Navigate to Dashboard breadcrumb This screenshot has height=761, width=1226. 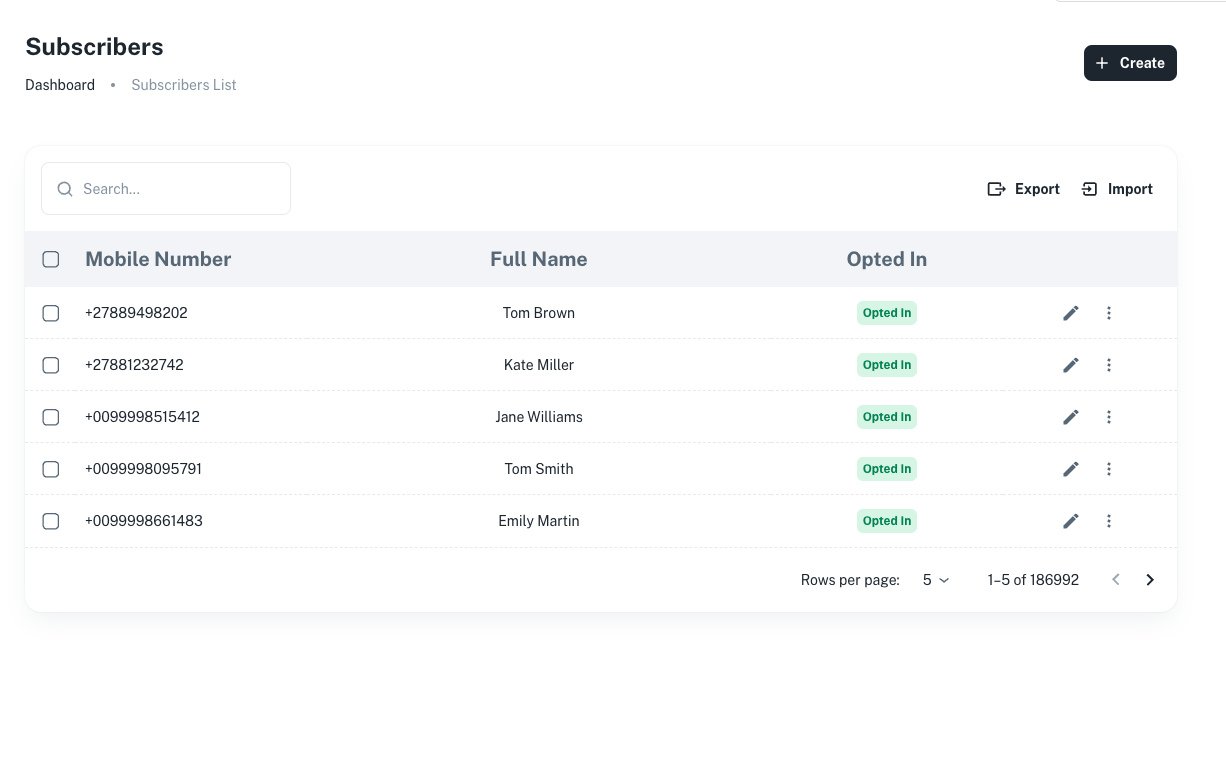point(60,85)
